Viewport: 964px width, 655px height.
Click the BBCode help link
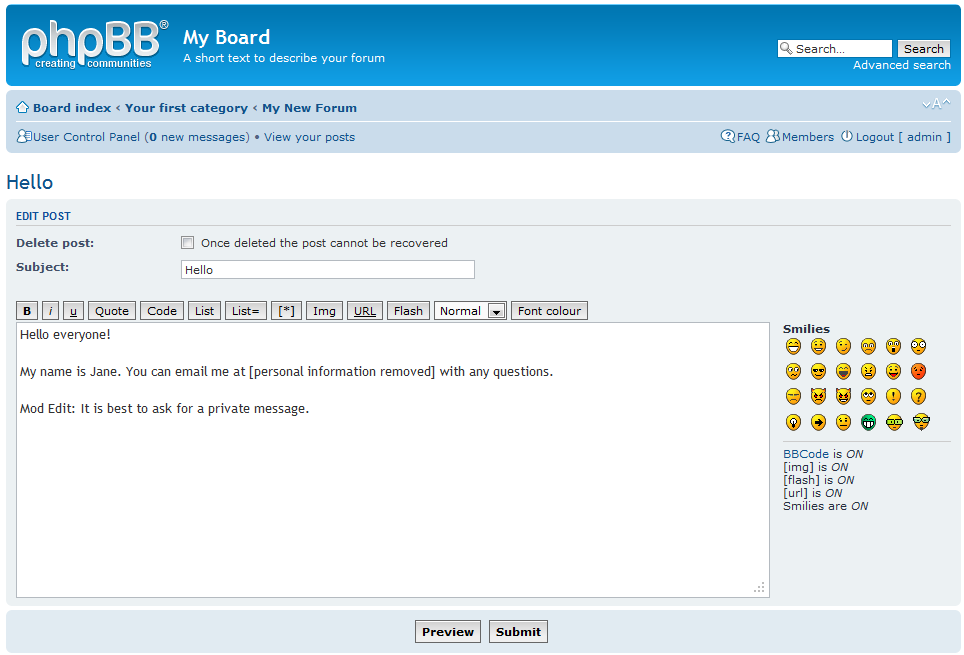(x=806, y=454)
